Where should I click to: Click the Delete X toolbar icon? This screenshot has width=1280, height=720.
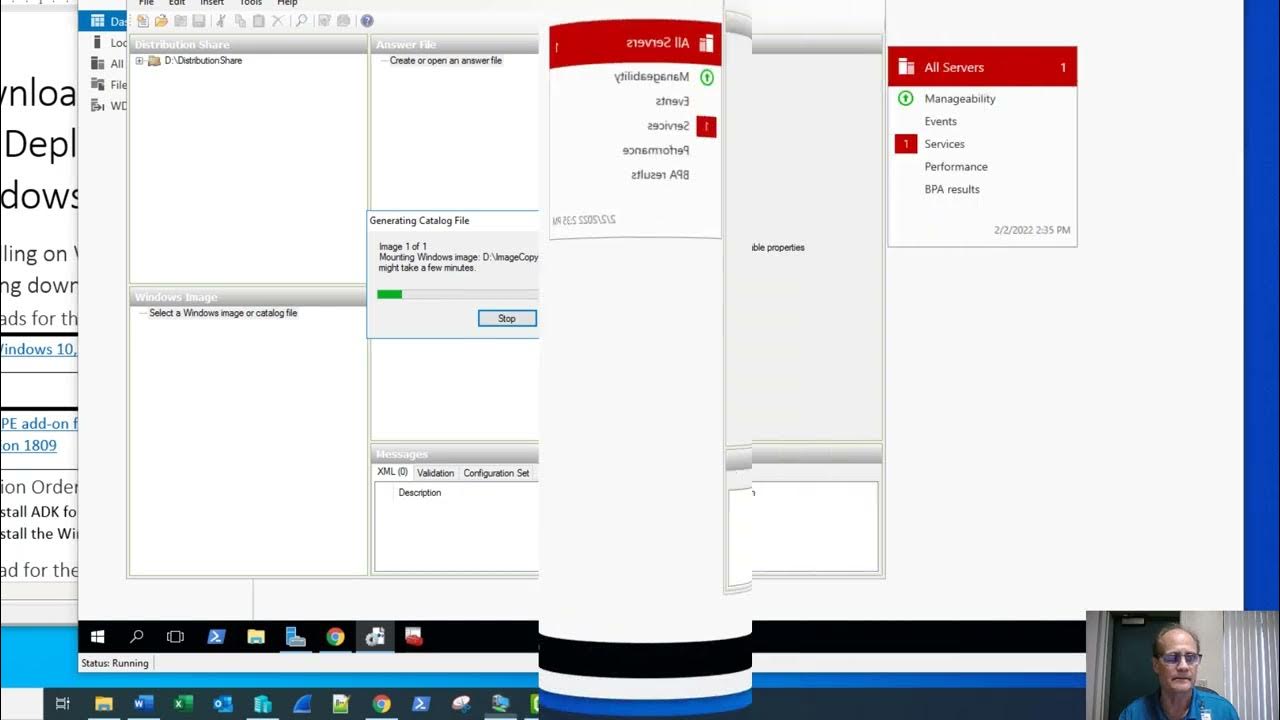[x=278, y=21]
